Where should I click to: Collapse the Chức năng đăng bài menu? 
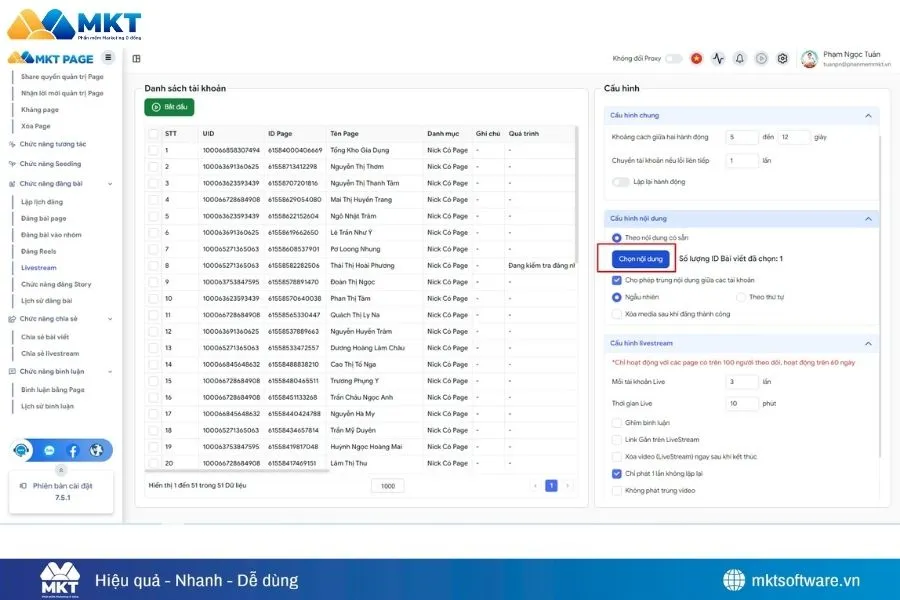[110, 184]
